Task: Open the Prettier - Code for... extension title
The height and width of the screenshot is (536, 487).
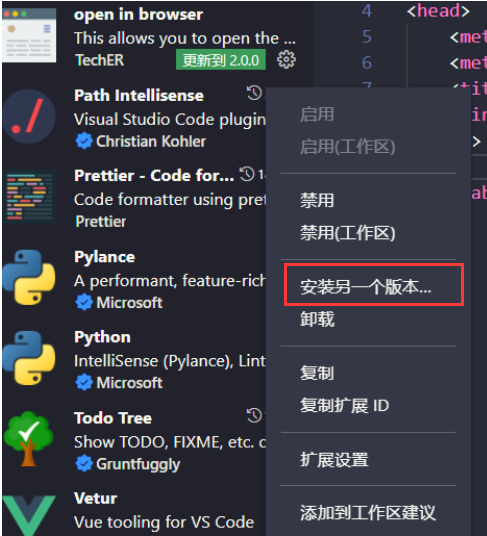Action: click(x=154, y=176)
